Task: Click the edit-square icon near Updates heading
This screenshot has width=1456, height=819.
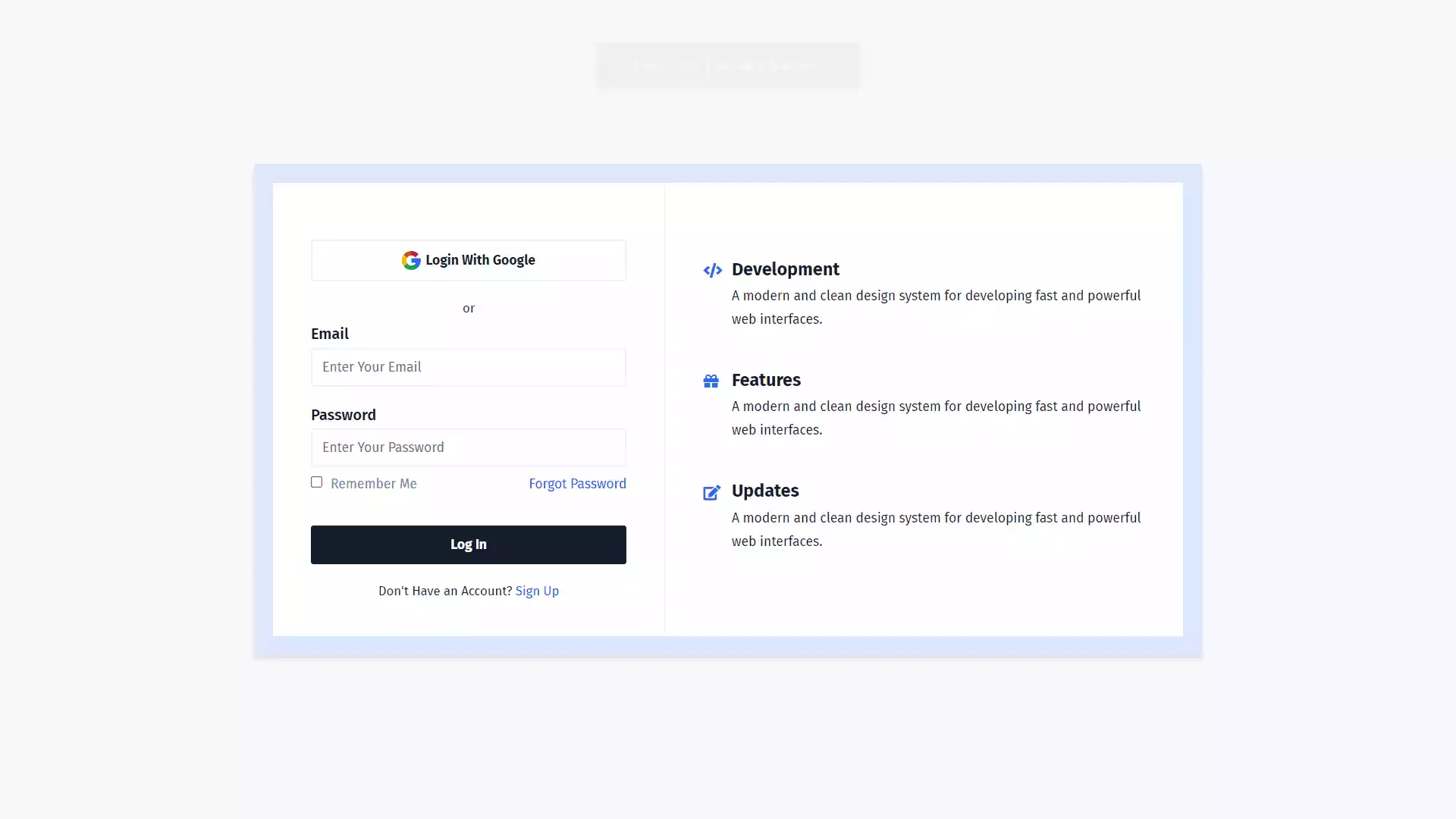Action: click(x=712, y=493)
